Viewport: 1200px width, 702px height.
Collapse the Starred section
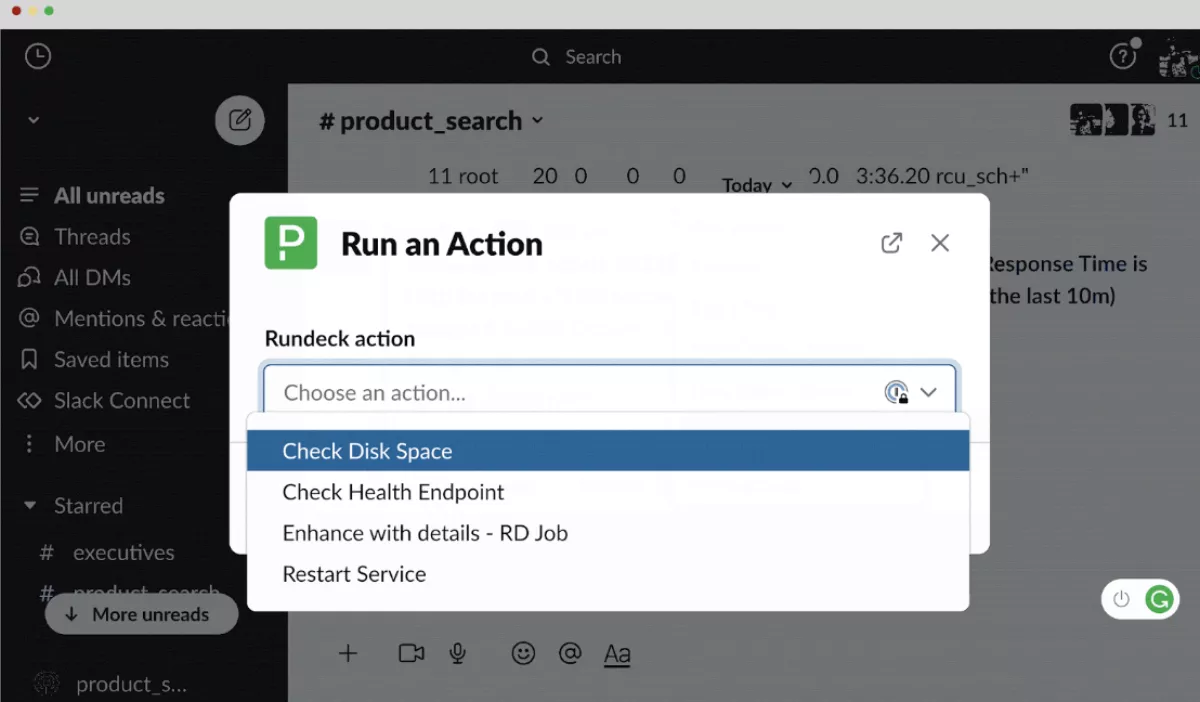(30, 506)
